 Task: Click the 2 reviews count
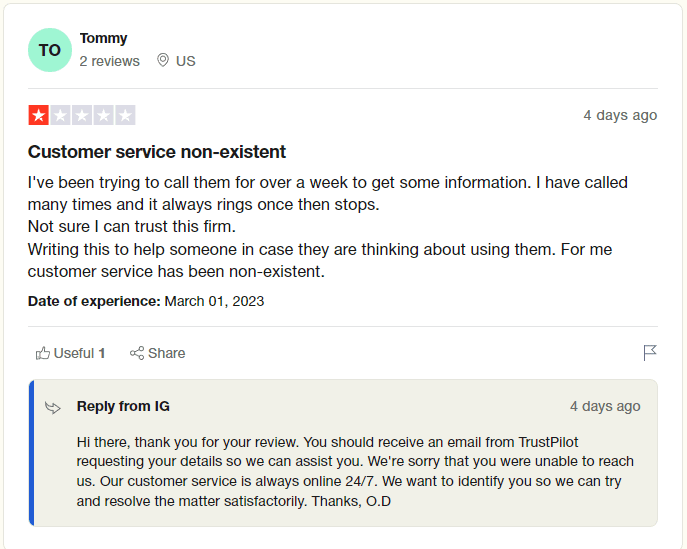pyautogui.click(x=110, y=61)
